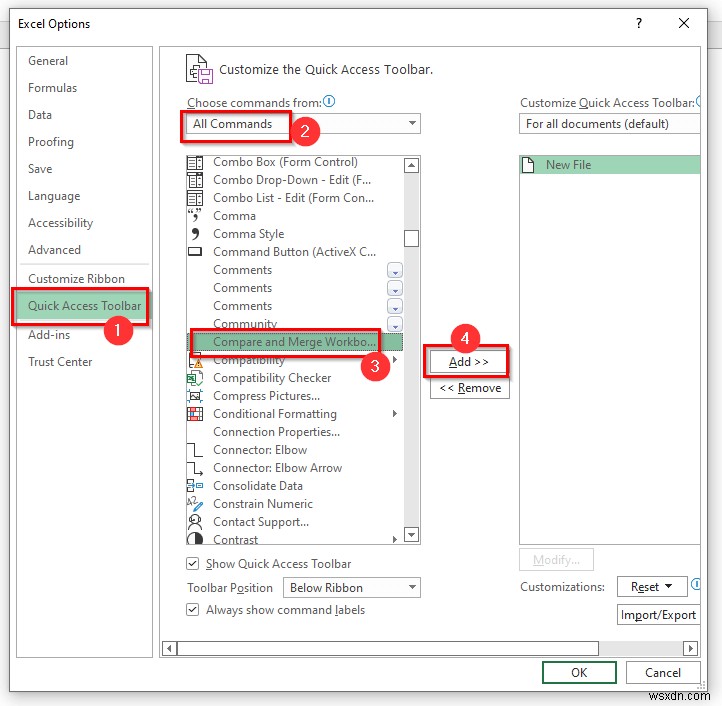Open the Trust Center category
This screenshot has width=722, height=706.
click(x=60, y=362)
